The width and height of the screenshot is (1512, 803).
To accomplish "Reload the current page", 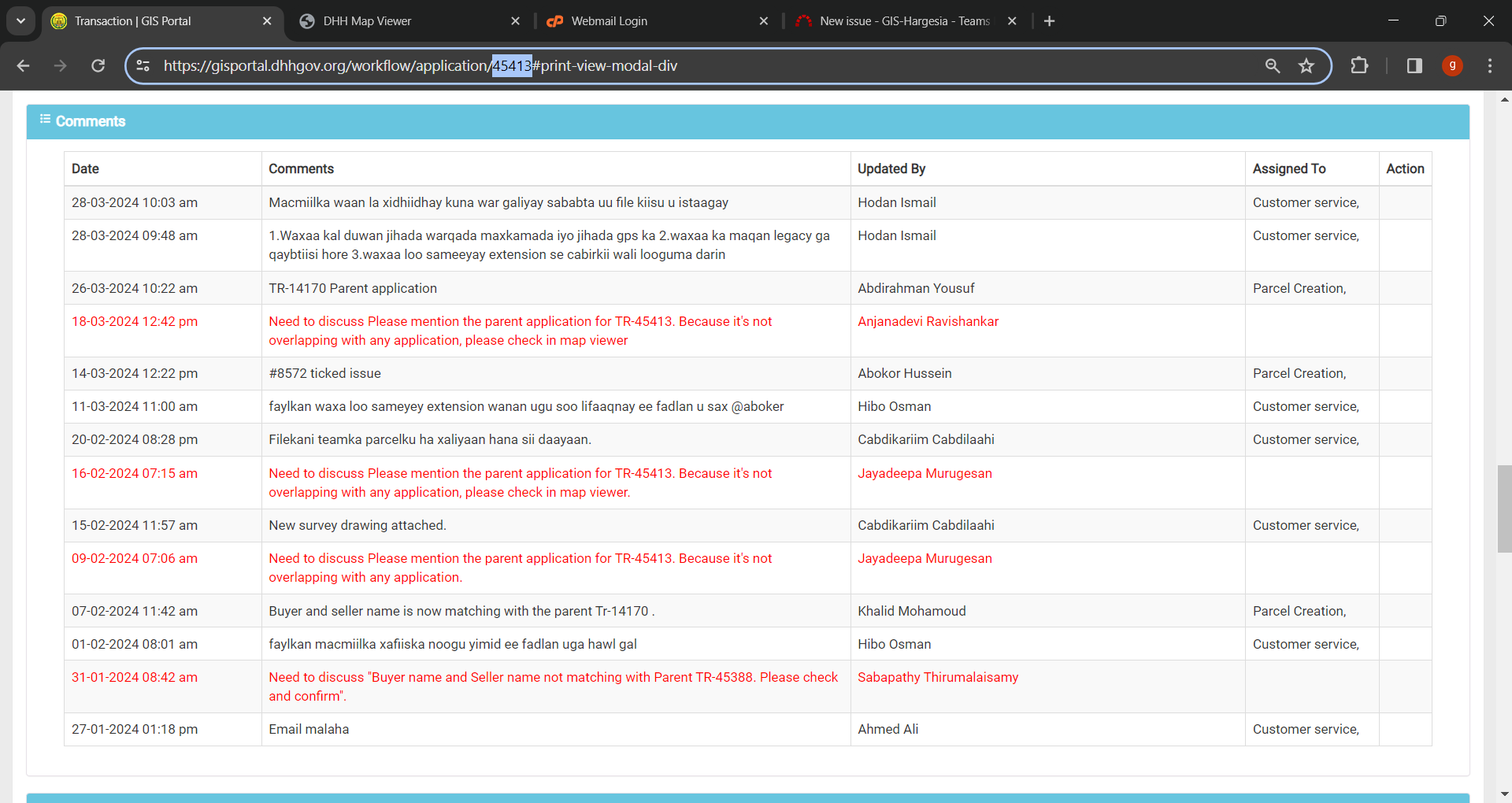I will pyautogui.click(x=98, y=66).
